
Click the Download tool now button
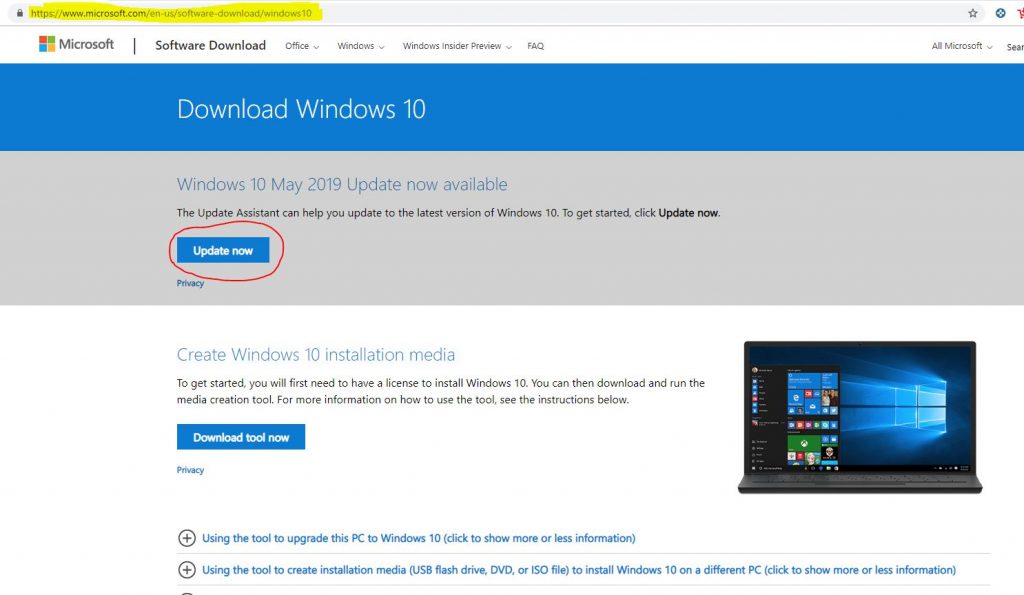pos(241,436)
